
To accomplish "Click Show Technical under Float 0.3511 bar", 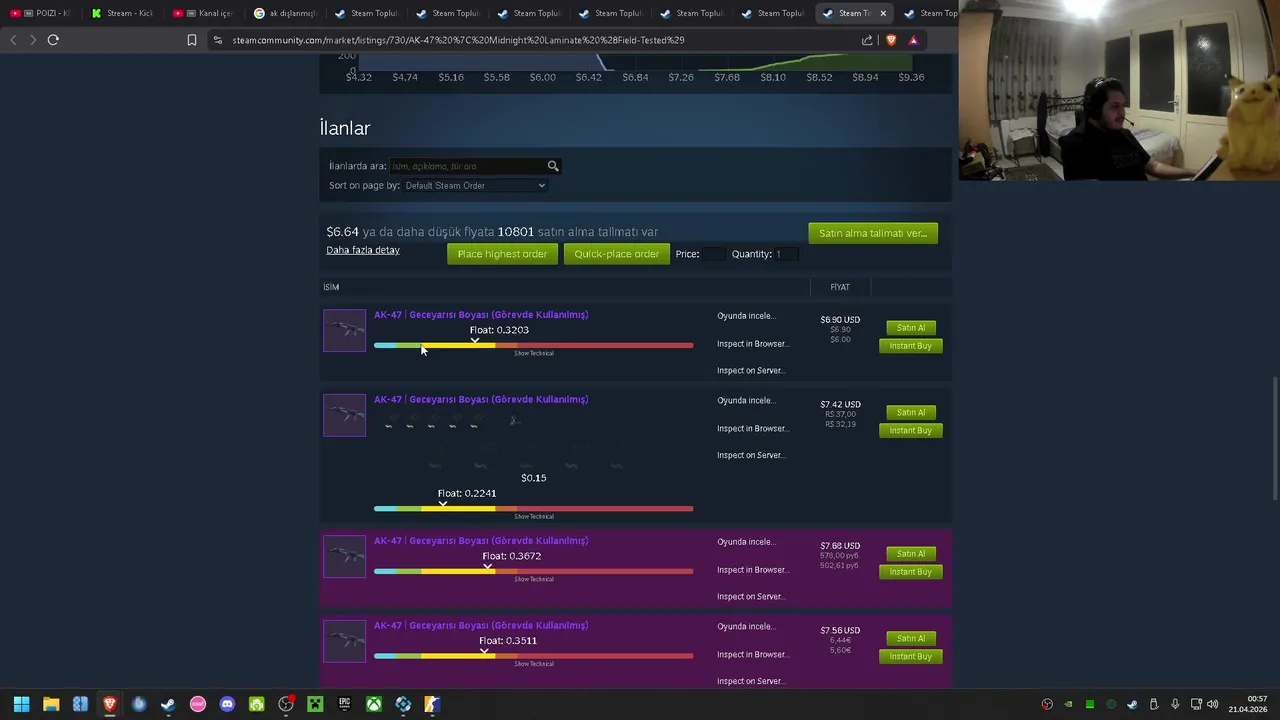I will (x=534, y=664).
